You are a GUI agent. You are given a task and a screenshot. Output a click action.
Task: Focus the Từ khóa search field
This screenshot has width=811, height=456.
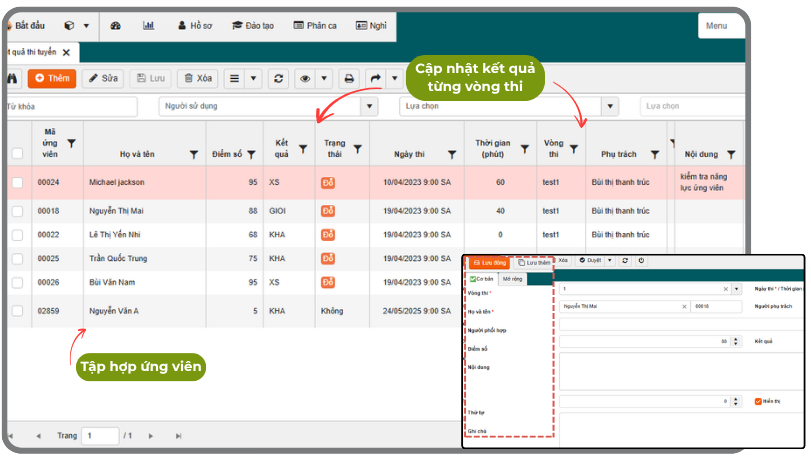(72, 107)
